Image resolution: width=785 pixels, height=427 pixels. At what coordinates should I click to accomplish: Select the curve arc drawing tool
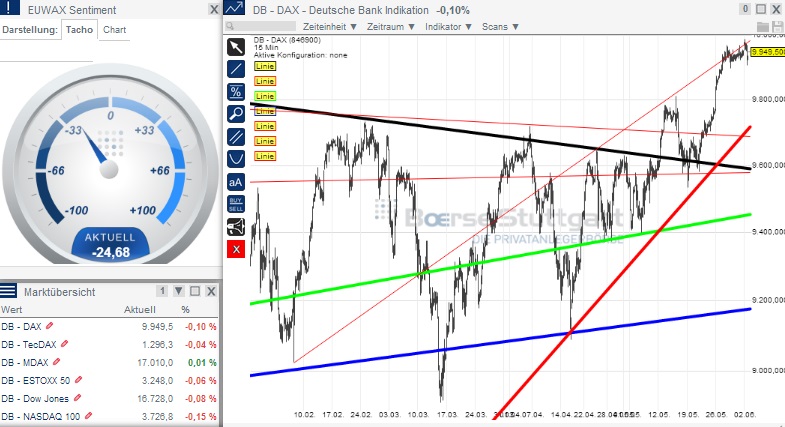(236, 159)
